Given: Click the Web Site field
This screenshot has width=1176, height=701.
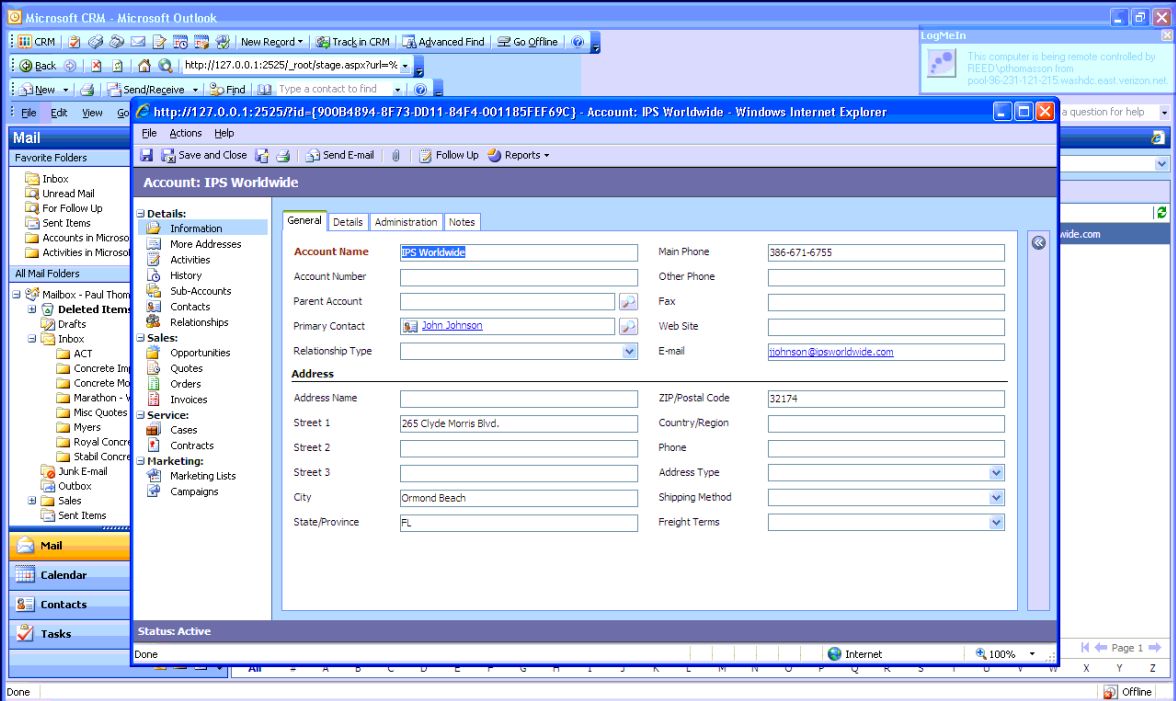Looking at the screenshot, I should (886, 327).
